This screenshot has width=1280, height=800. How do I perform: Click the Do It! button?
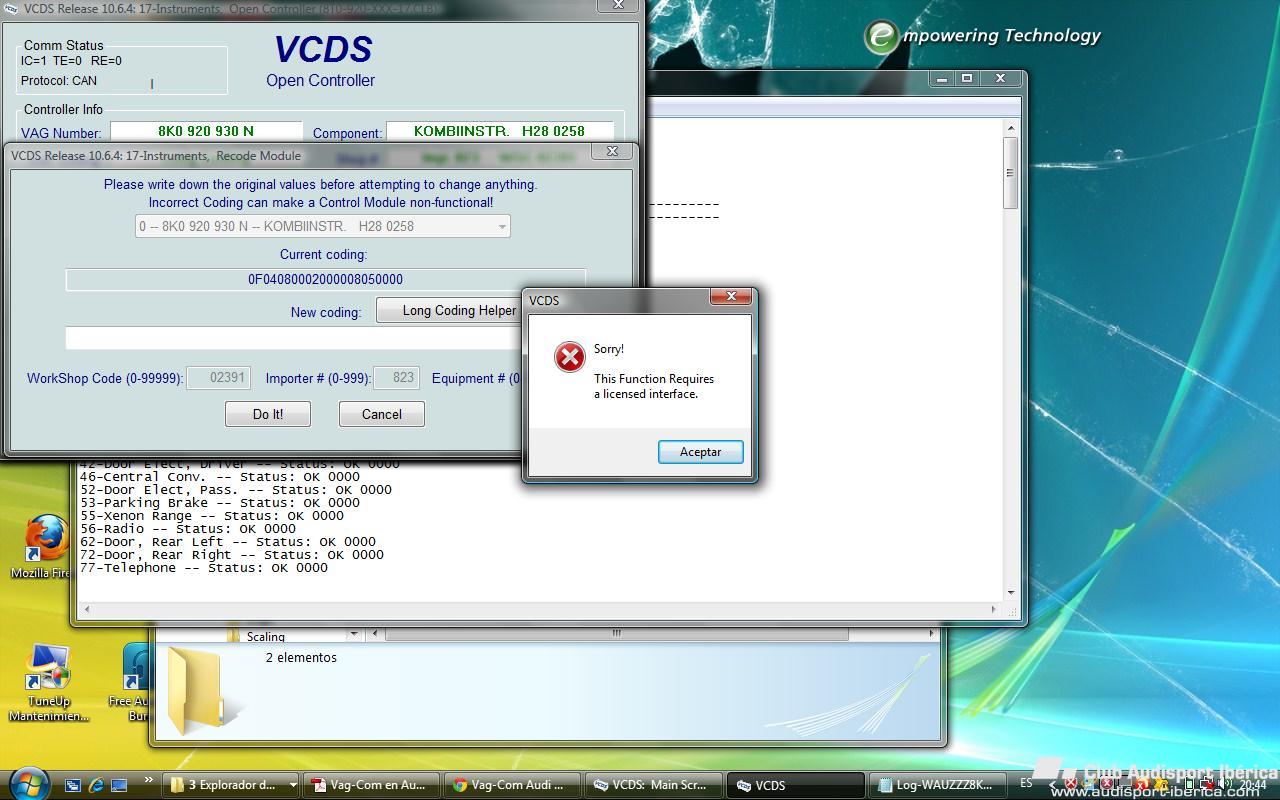coord(268,414)
